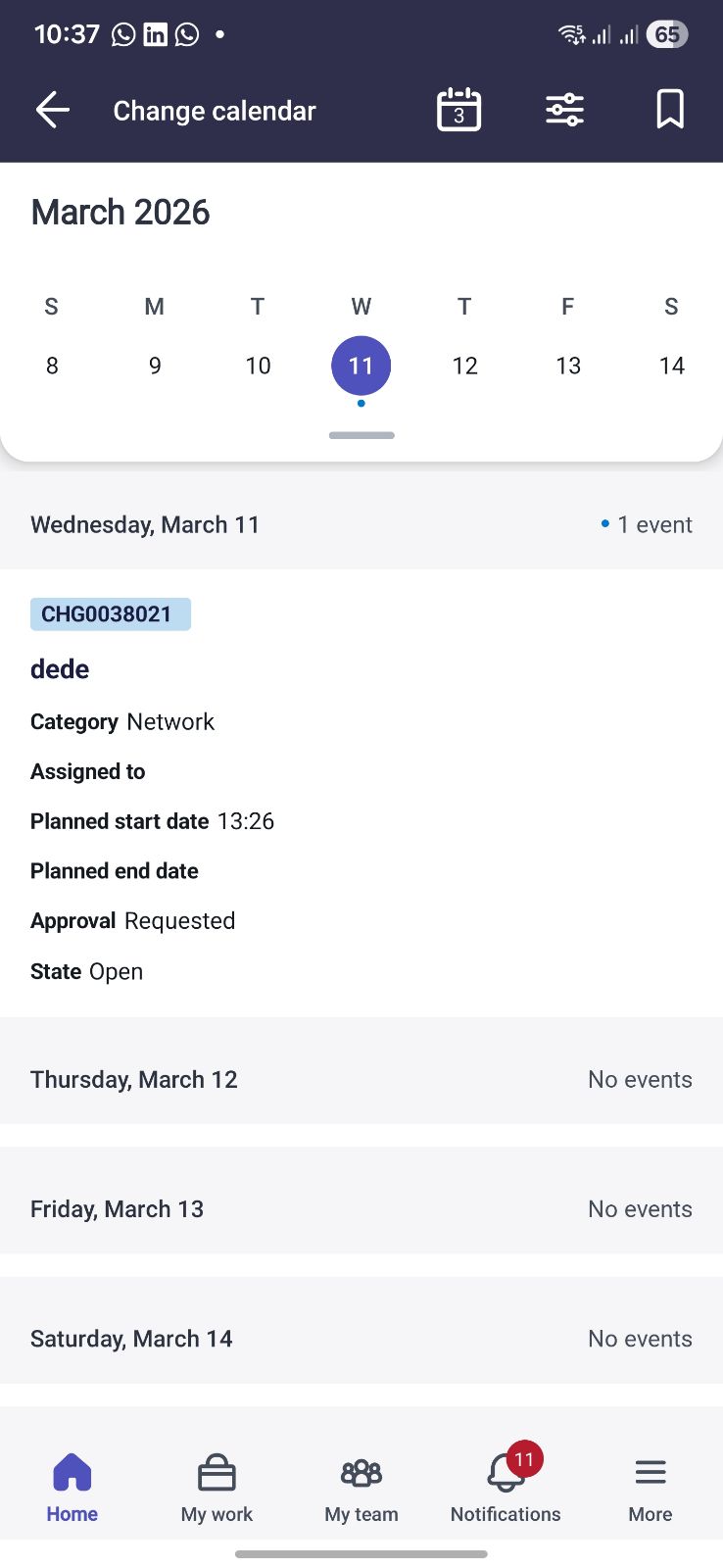This screenshot has width=723, height=1568.
Task: Tap the bookmark icon in header
Action: (670, 110)
